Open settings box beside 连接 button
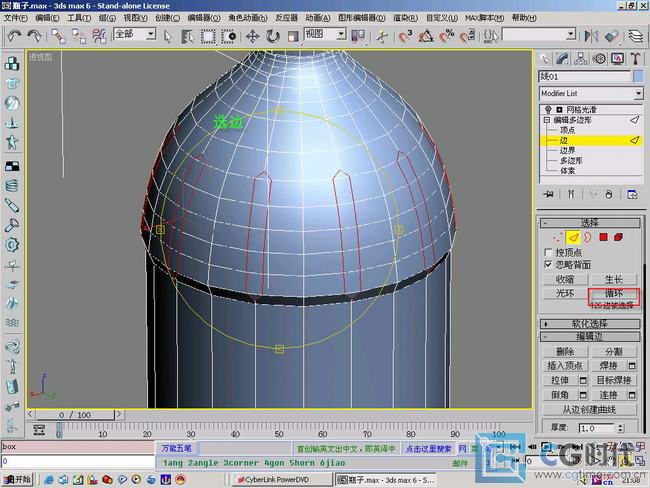The image size is (650, 488). (x=632, y=395)
